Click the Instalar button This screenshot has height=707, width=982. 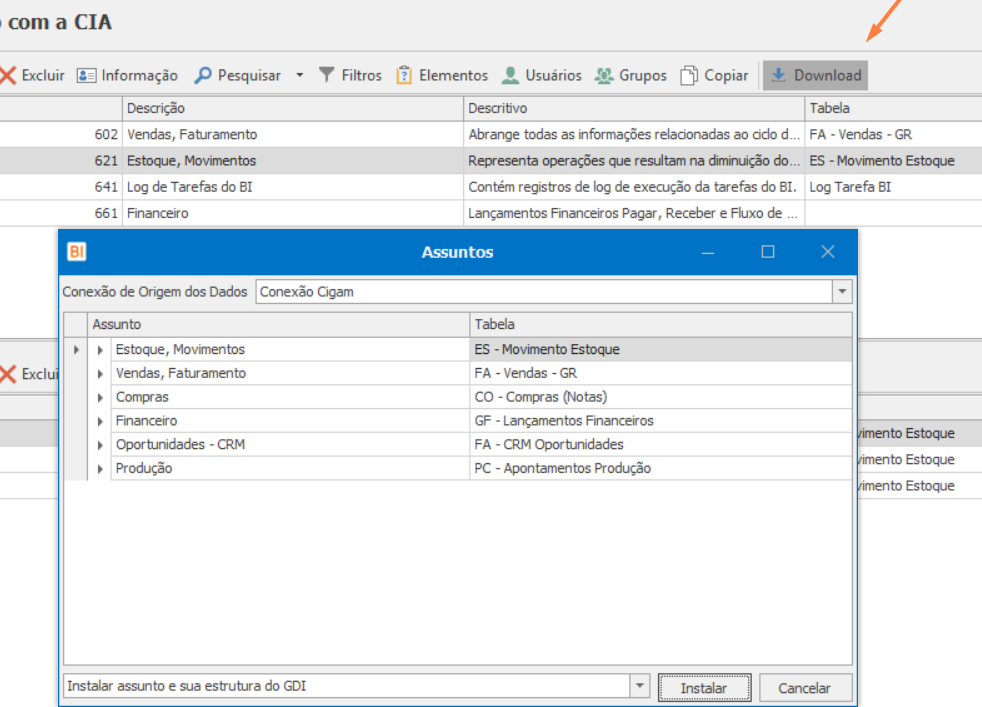pos(704,688)
